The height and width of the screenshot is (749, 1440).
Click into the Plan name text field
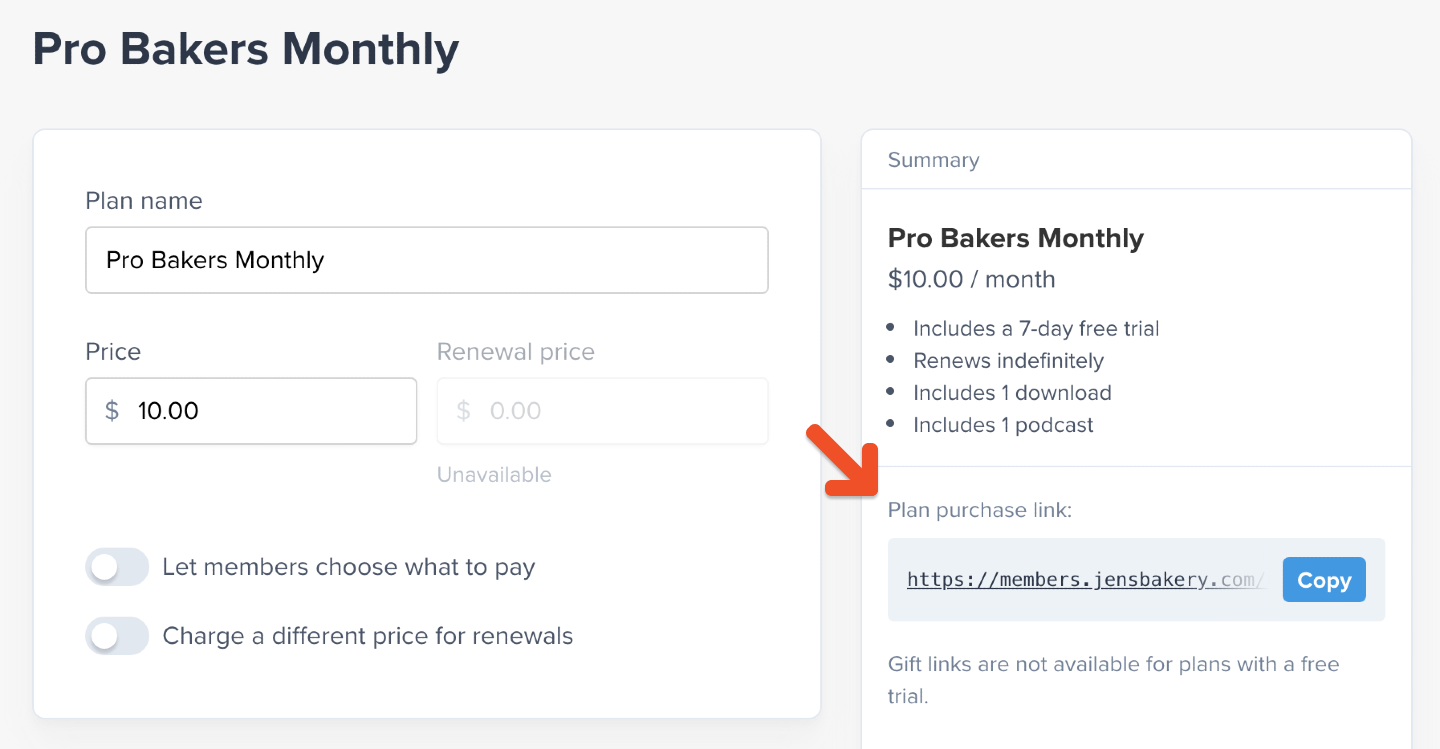coord(427,260)
